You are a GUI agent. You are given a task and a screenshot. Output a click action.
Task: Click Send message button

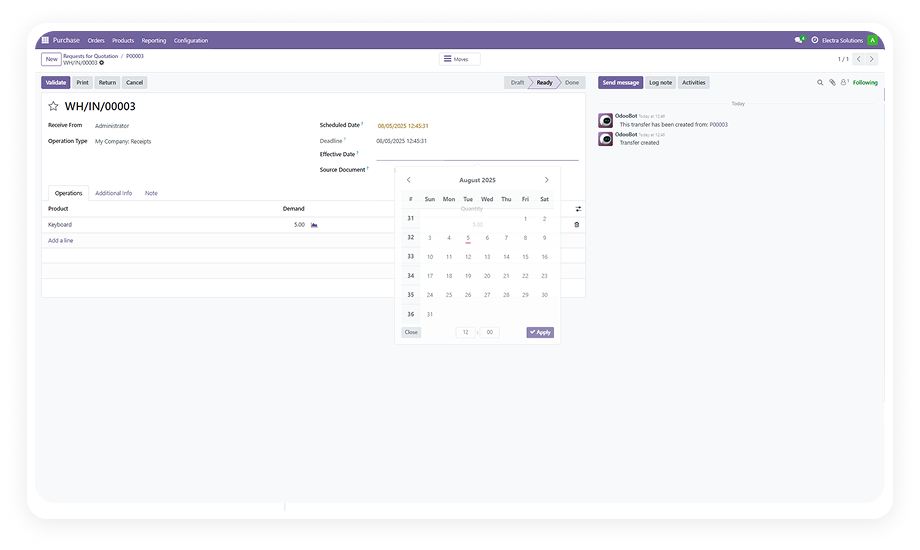click(x=621, y=83)
